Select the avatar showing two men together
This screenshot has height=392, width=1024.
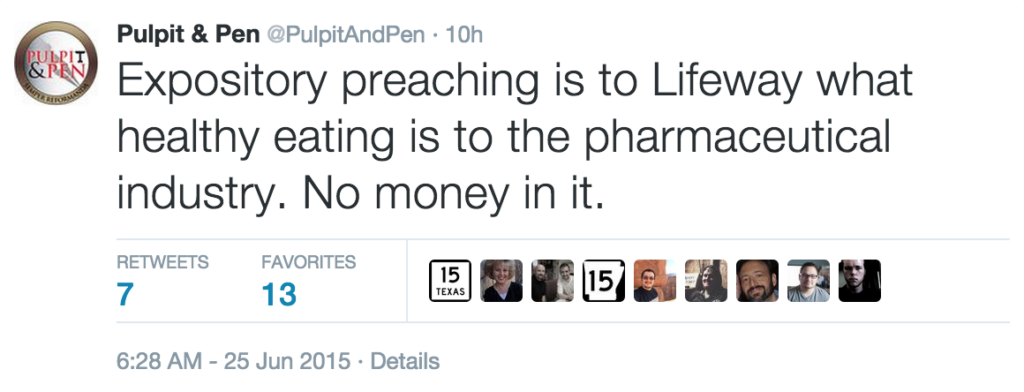pyautogui.click(x=552, y=281)
